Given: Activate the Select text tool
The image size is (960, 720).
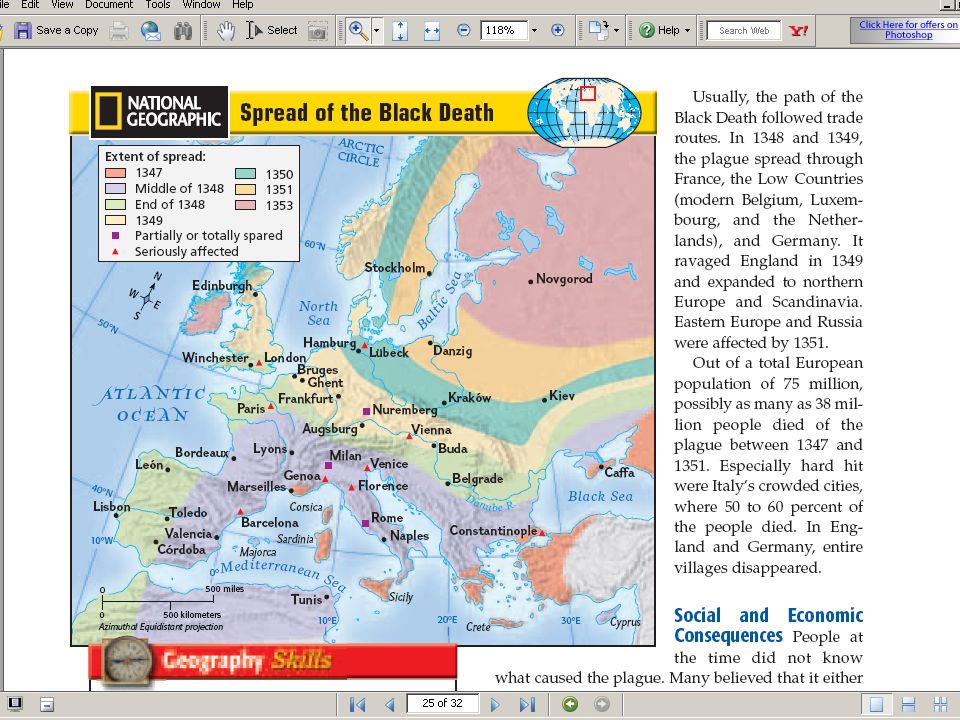Looking at the screenshot, I should coord(271,30).
